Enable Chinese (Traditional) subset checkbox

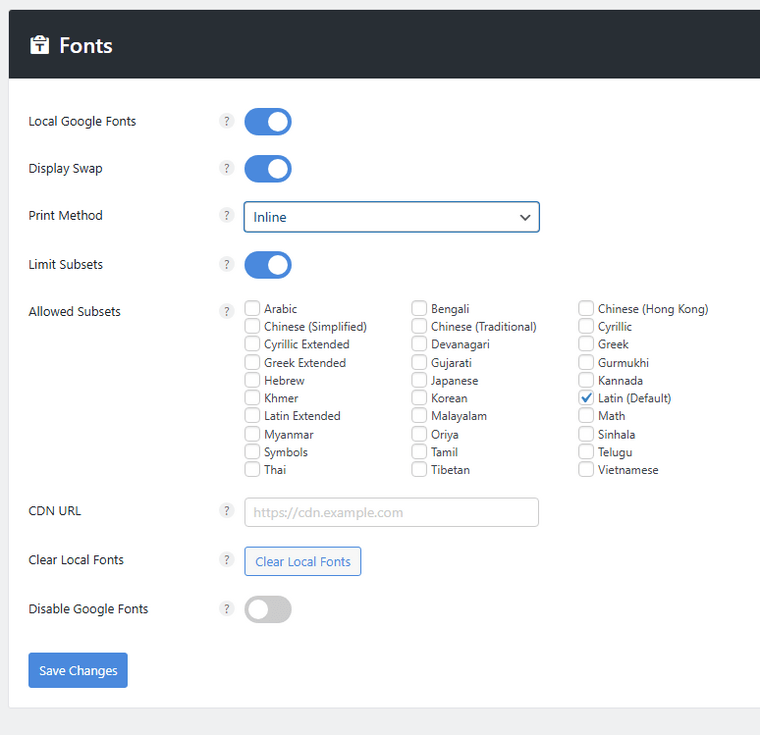419,326
